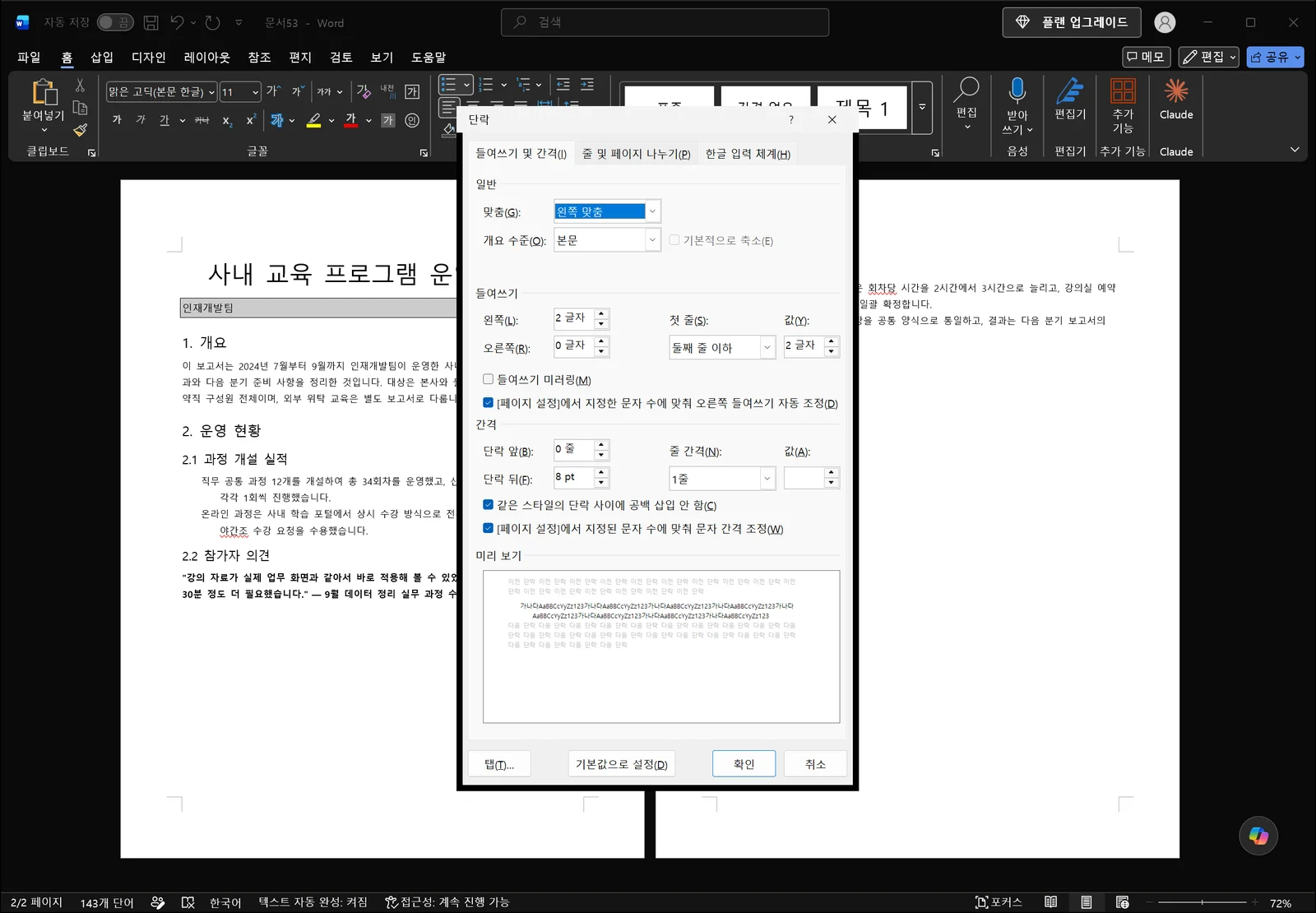The image size is (1316, 913).
Task: Open the 줄 간격 line spacing dropdown
Action: pos(767,478)
